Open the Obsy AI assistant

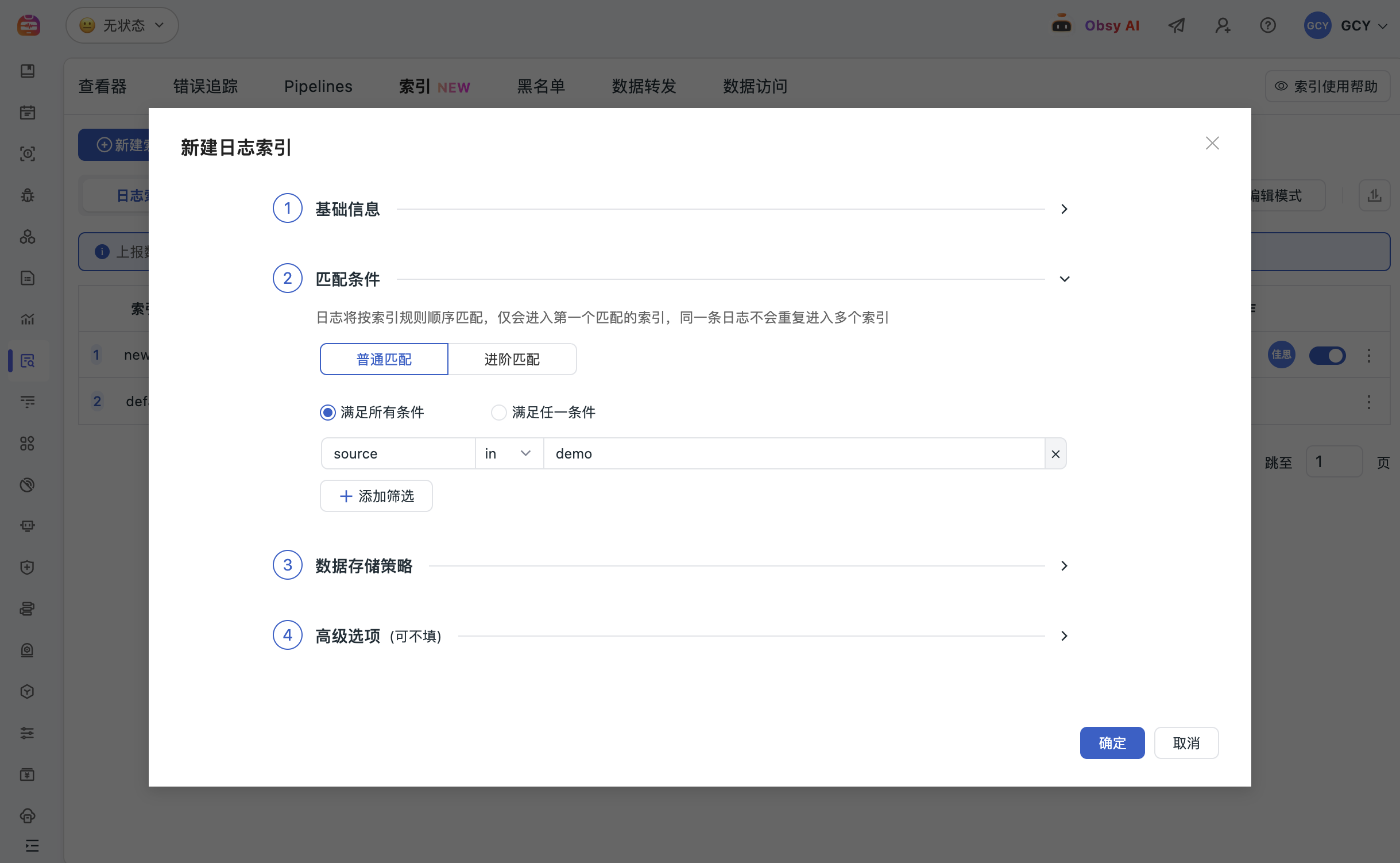coord(1096,25)
